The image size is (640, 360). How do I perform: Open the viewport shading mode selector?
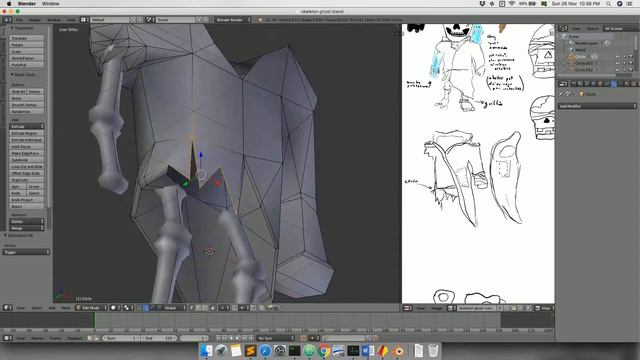115,308
